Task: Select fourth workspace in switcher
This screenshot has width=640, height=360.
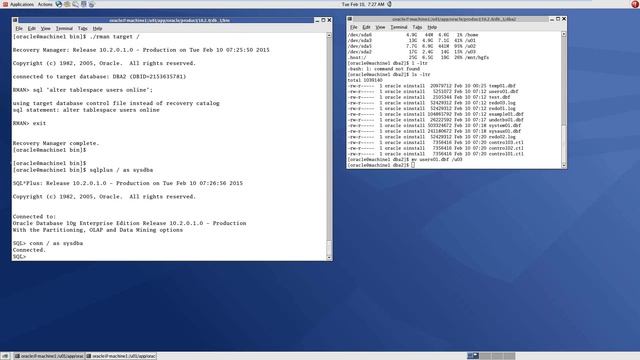Action: click(509, 356)
